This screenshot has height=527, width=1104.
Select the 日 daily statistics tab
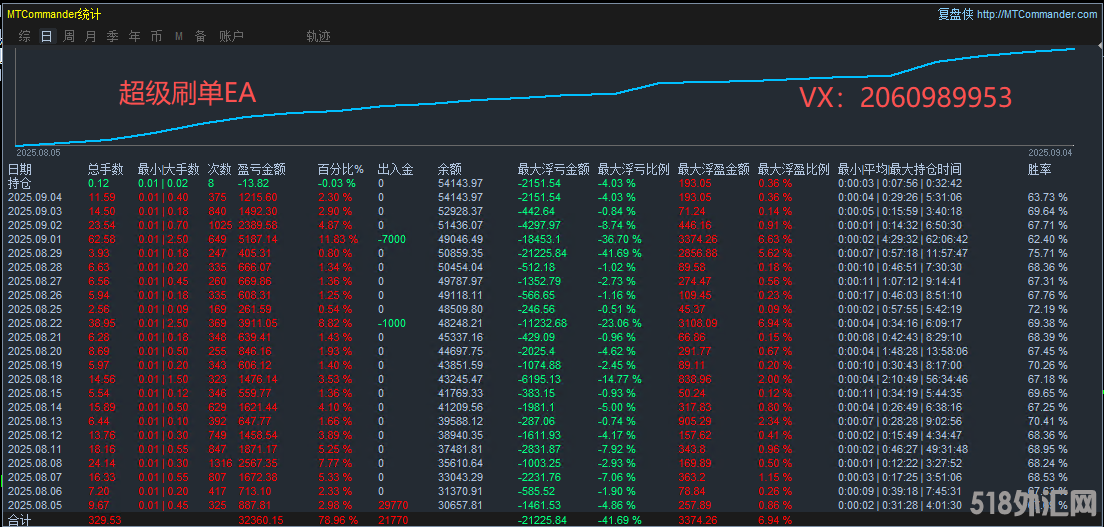[x=46, y=36]
